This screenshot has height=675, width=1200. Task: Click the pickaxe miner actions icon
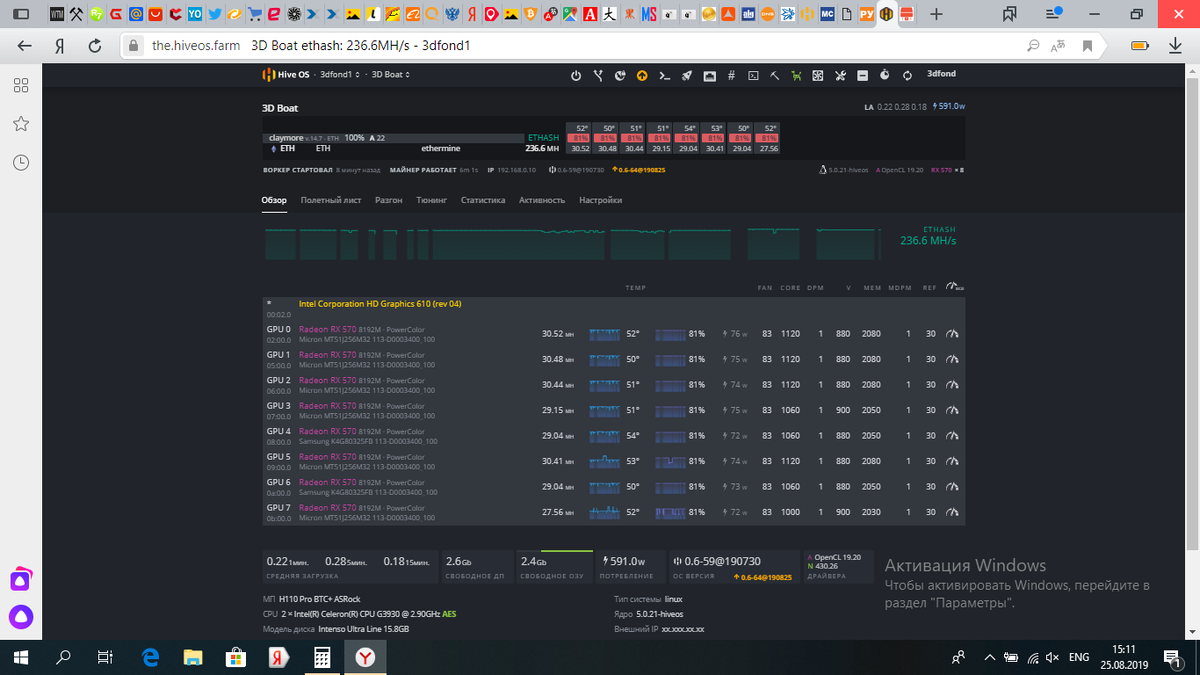click(x=775, y=75)
